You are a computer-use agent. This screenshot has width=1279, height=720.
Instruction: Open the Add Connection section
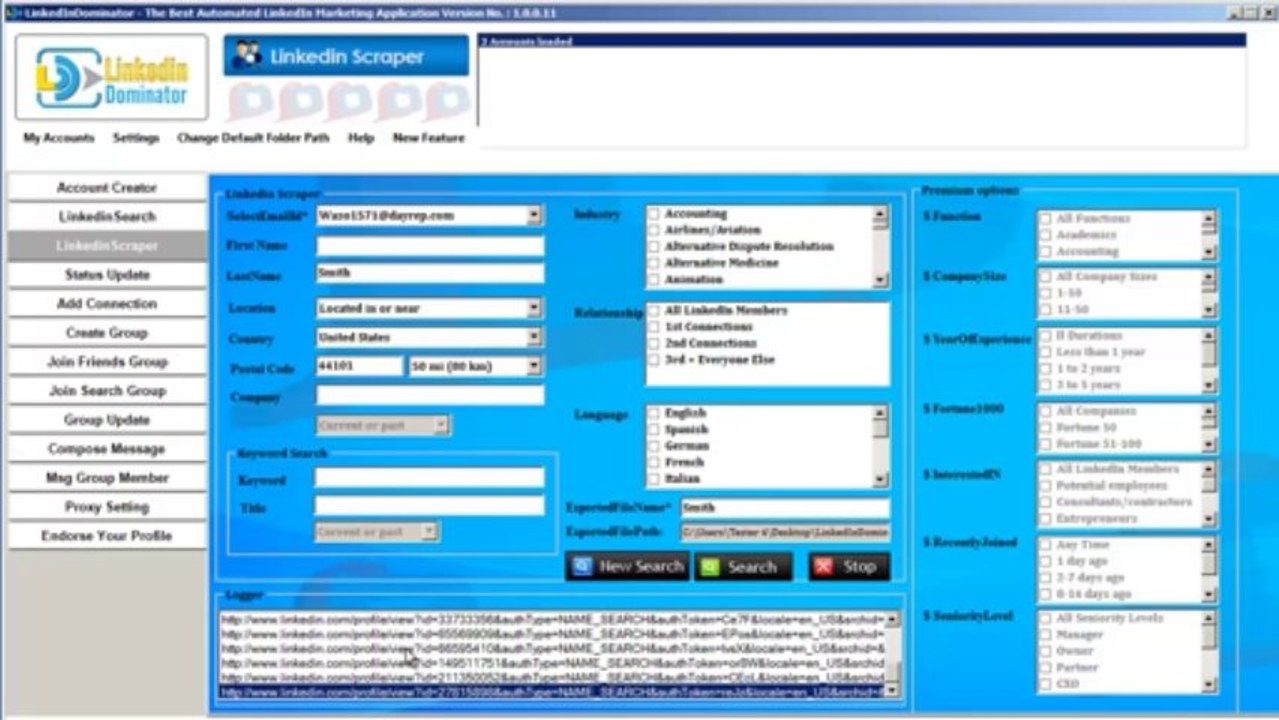coord(107,304)
